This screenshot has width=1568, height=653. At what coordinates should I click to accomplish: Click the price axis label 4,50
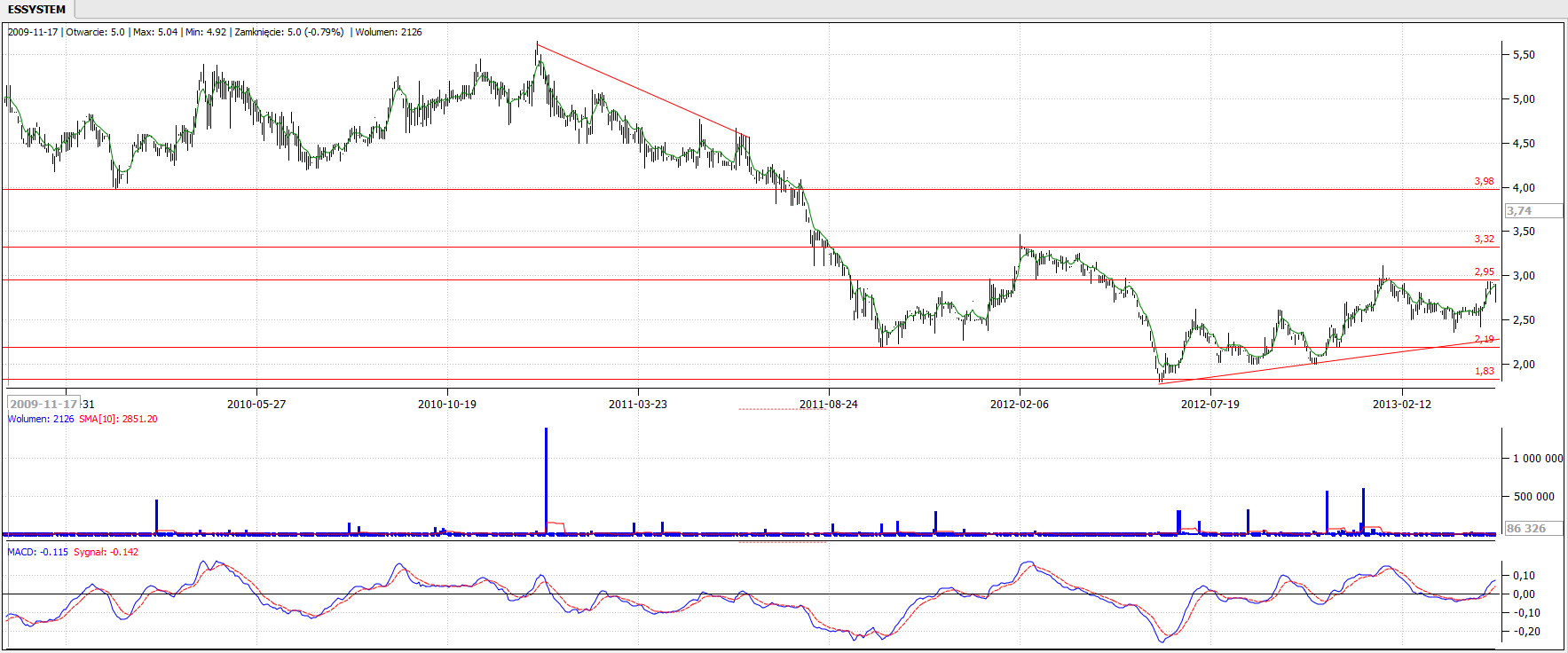tap(1524, 143)
